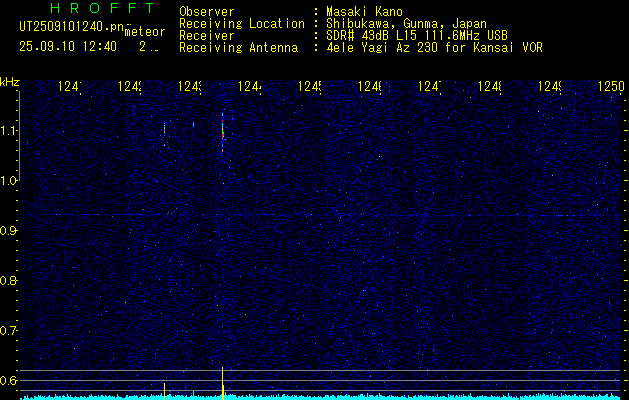Click the 1242 time marker
This screenshot has height=400, width=629.
[130, 86]
